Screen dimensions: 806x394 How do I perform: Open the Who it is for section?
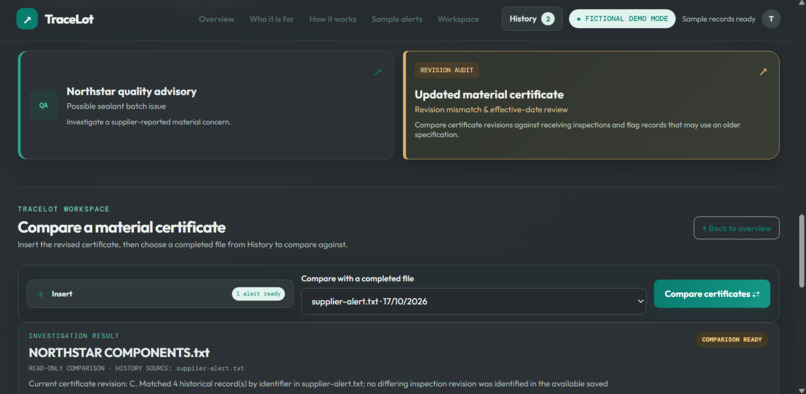[271, 19]
